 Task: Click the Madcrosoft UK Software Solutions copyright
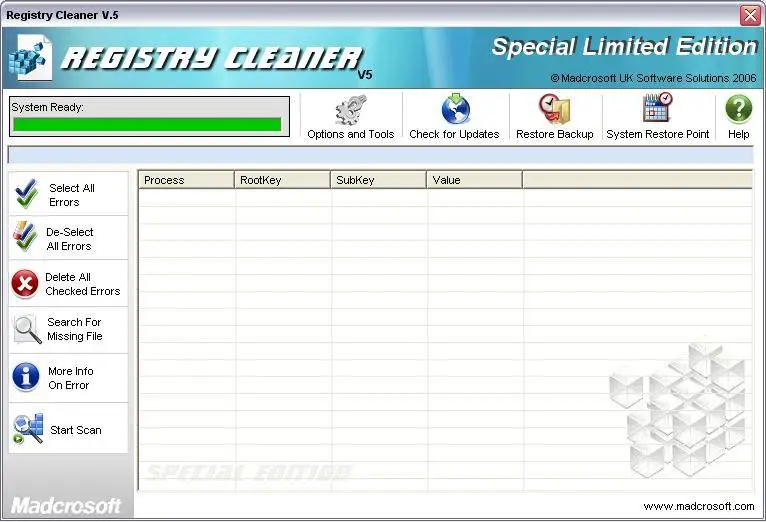click(654, 78)
